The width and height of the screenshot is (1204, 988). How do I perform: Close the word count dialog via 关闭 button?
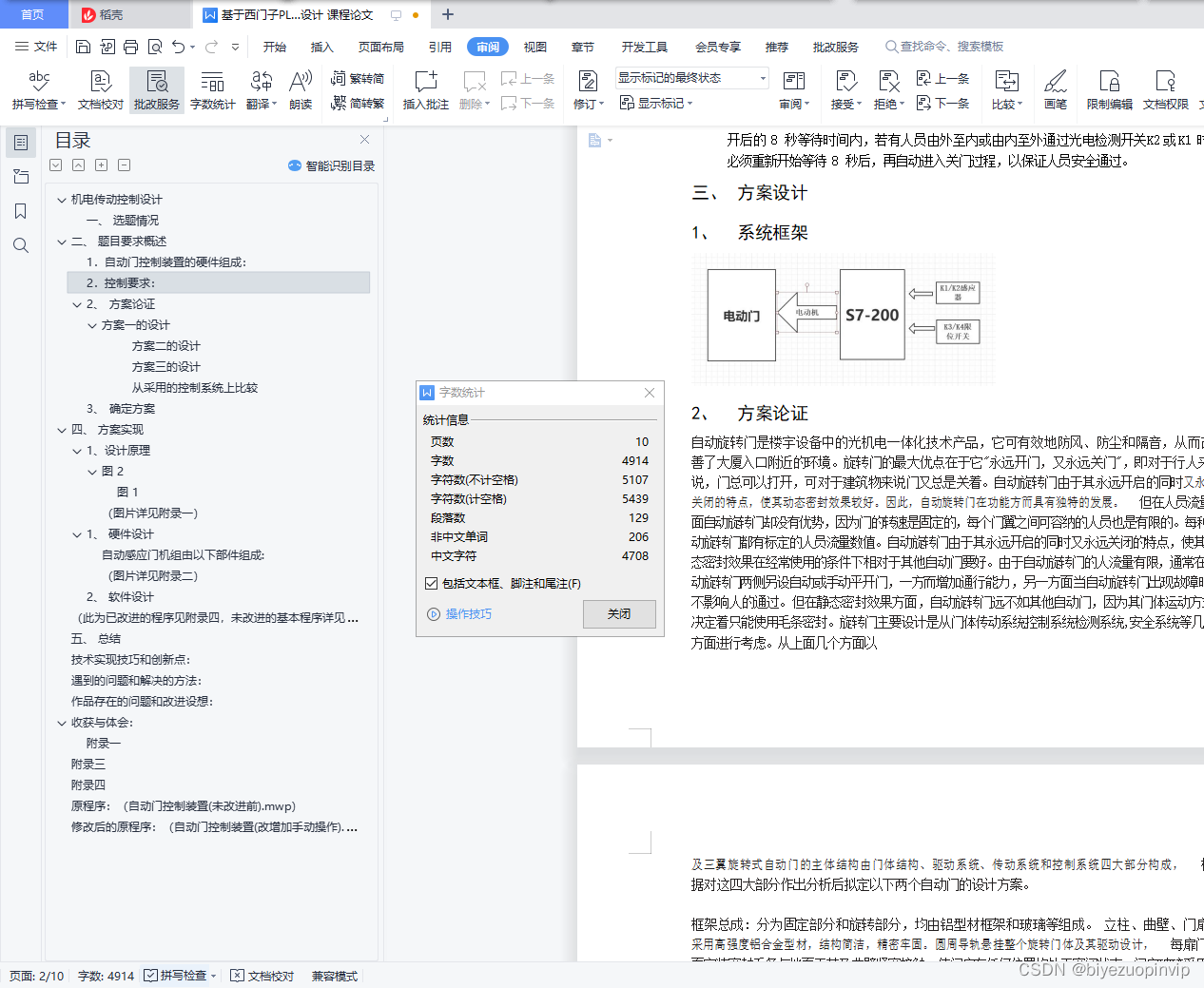pos(619,614)
